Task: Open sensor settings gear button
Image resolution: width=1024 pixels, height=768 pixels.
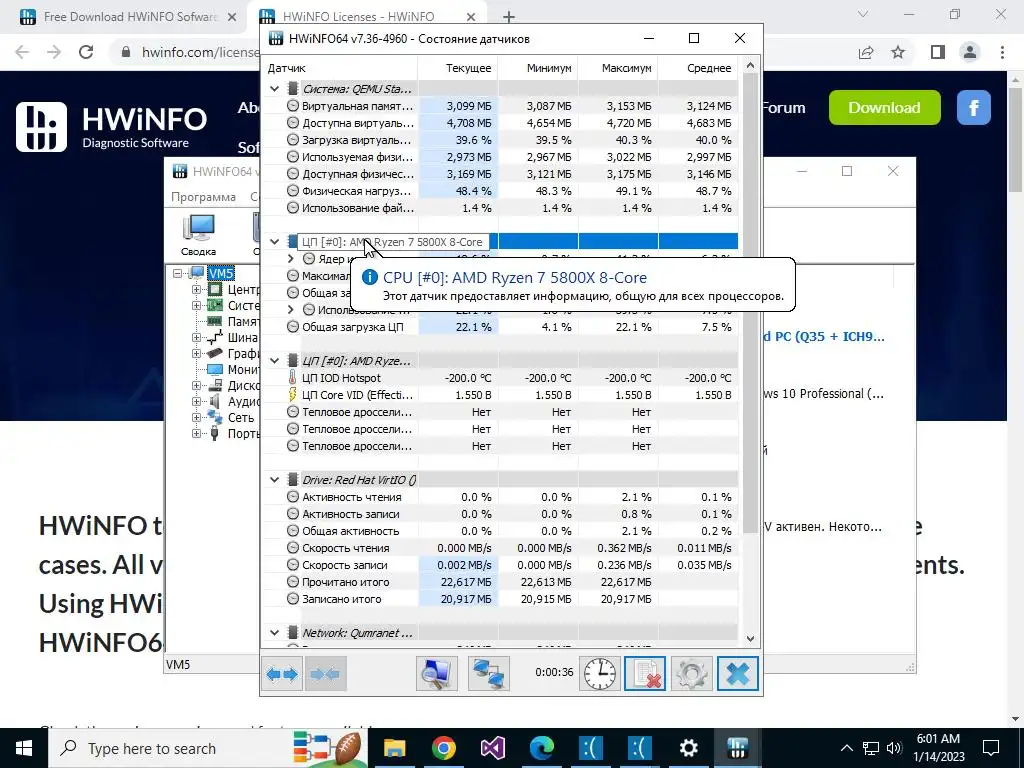Action: pos(692,673)
